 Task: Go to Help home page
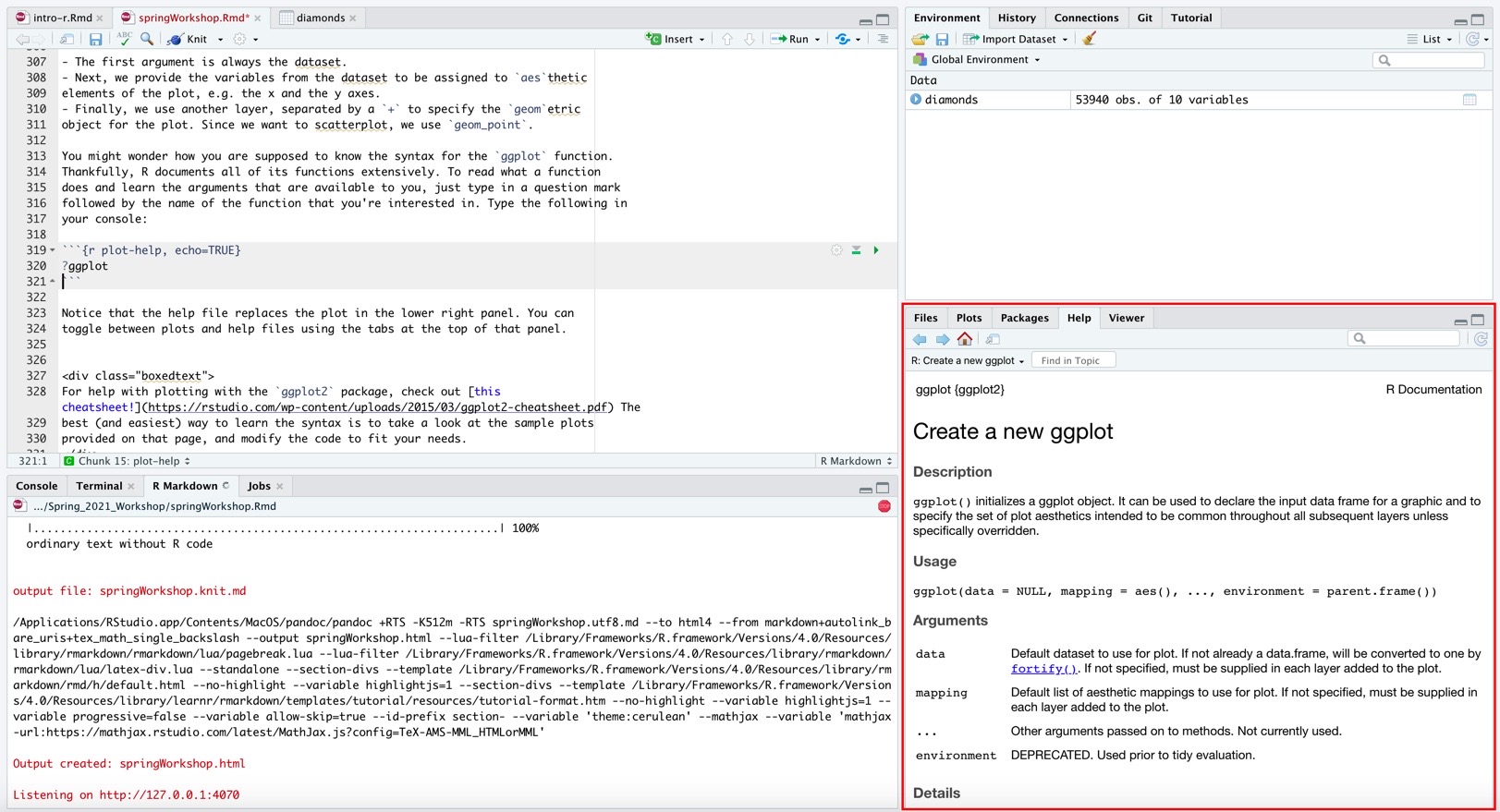[965, 339]
